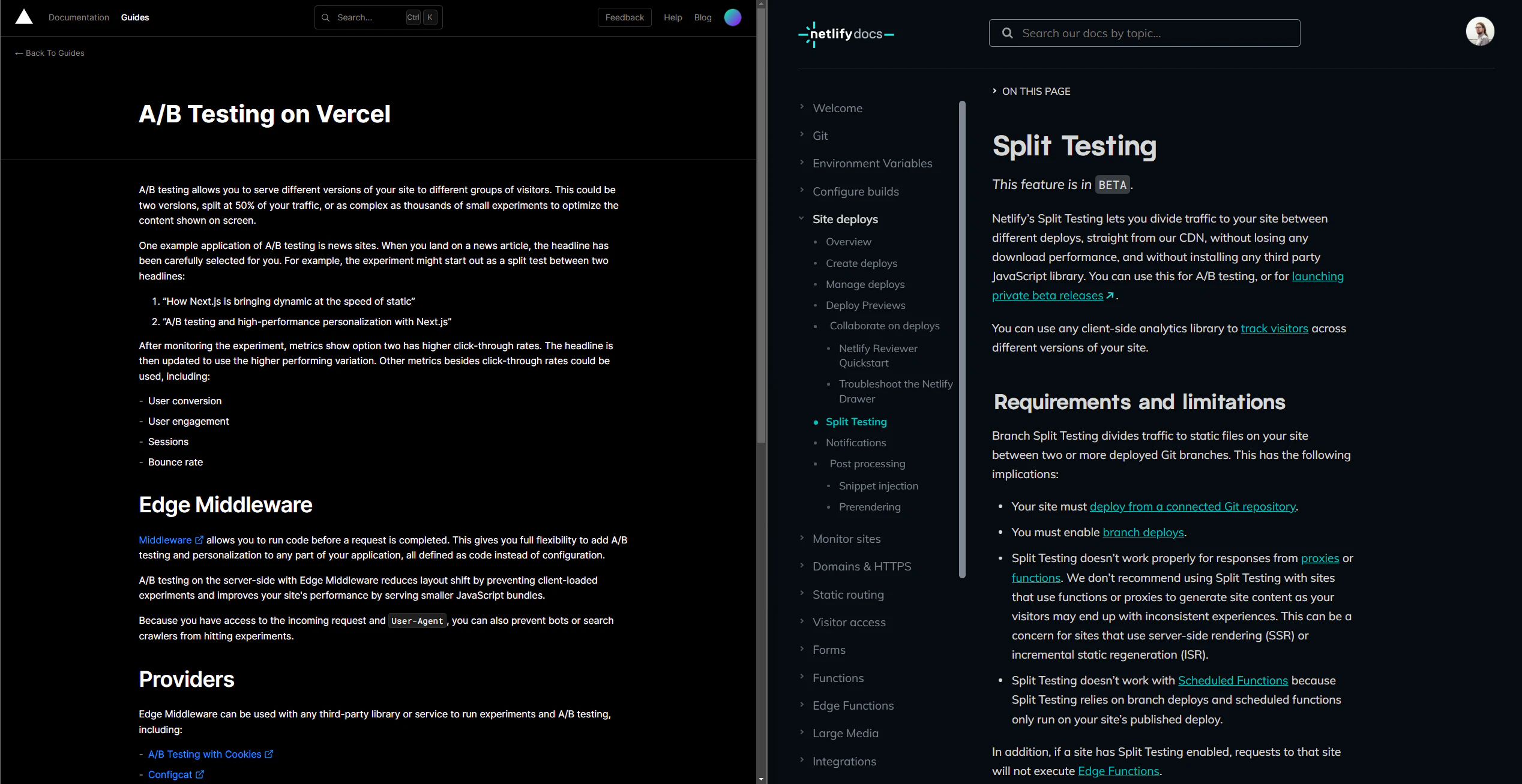
Task: Click the search magnifier icon in Vercel search
Action: [326, 17]
